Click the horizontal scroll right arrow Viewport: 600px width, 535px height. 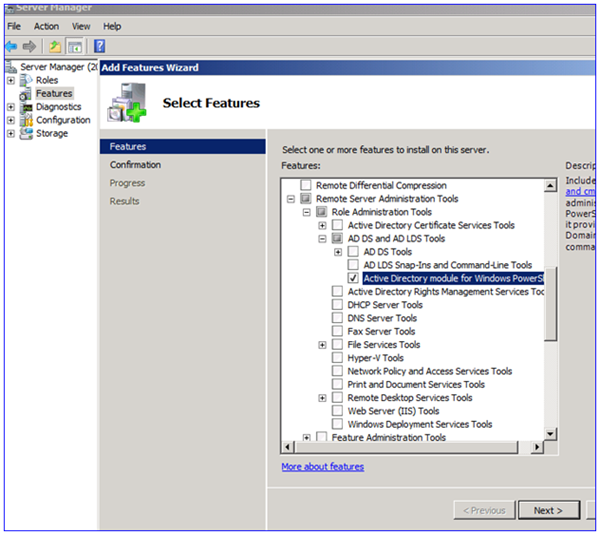tap(537, 447)
